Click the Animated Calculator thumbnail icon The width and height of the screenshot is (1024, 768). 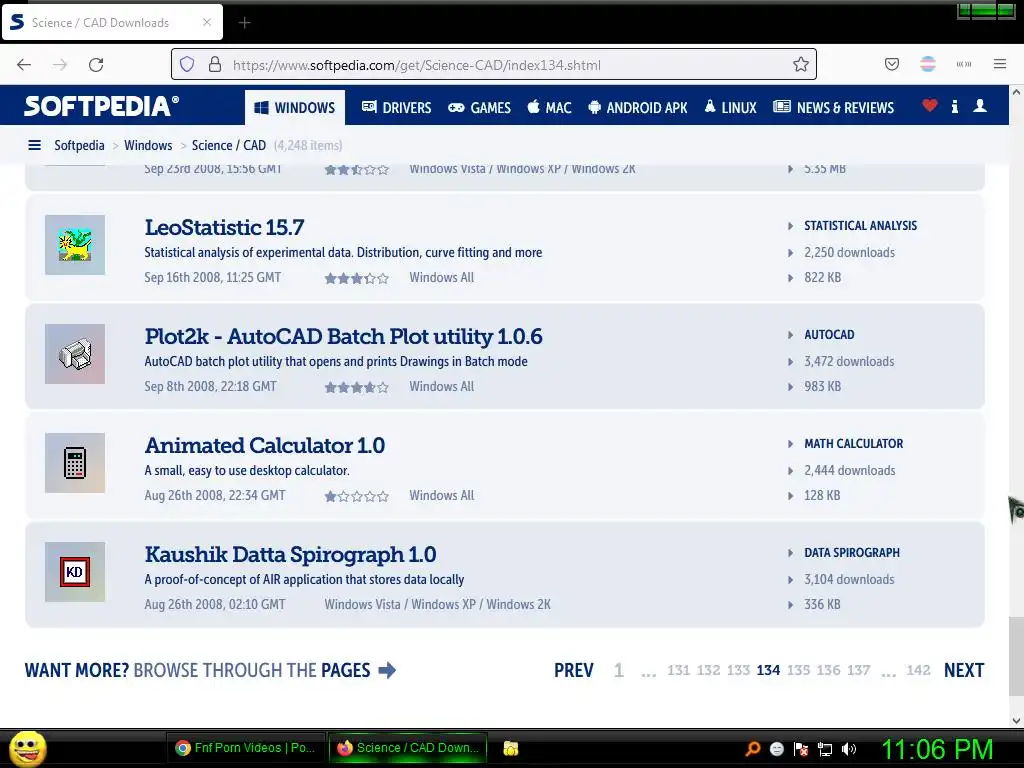(x=75, y=463)
